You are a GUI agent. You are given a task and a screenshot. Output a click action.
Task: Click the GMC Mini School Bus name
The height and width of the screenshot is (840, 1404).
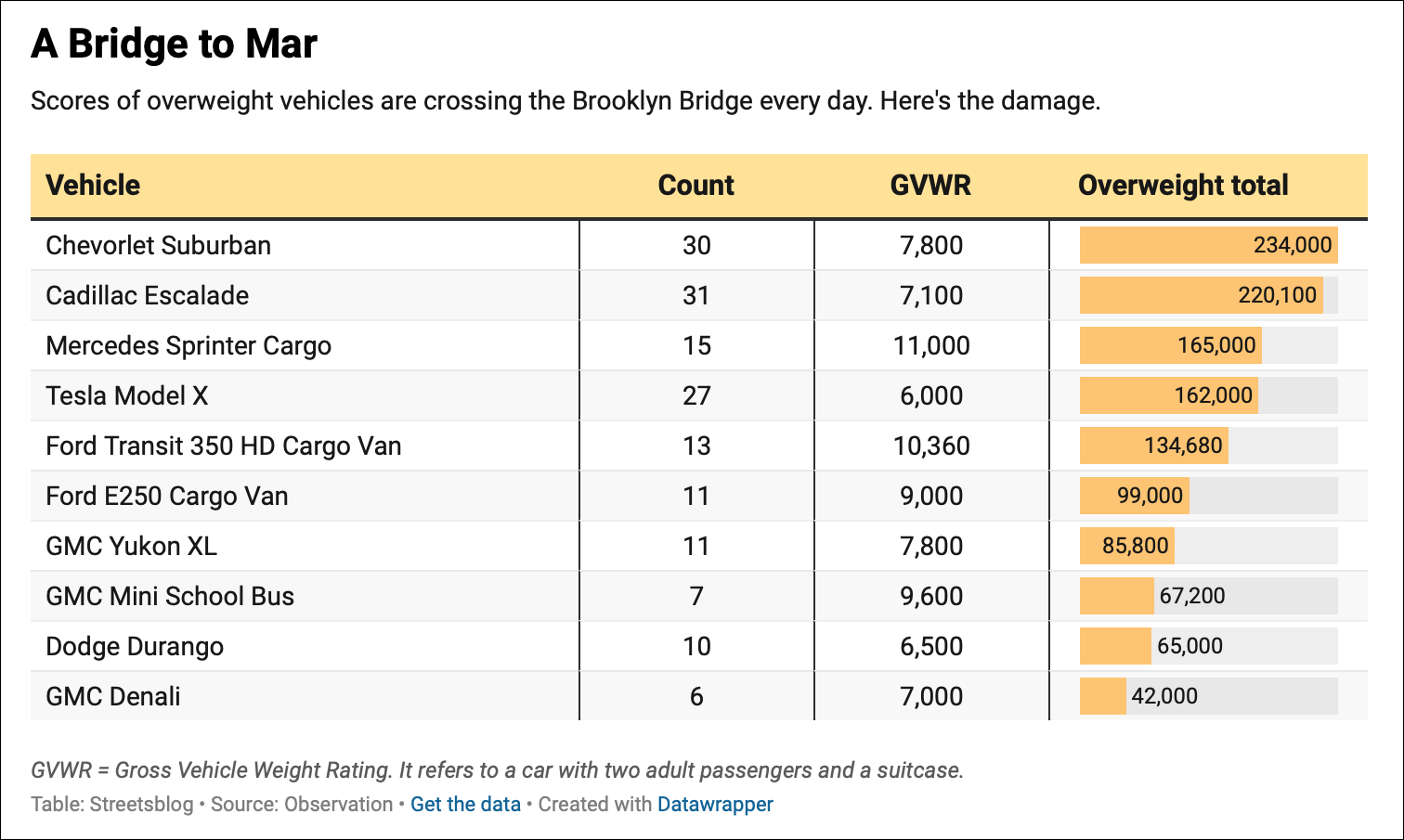pos(170,596)
